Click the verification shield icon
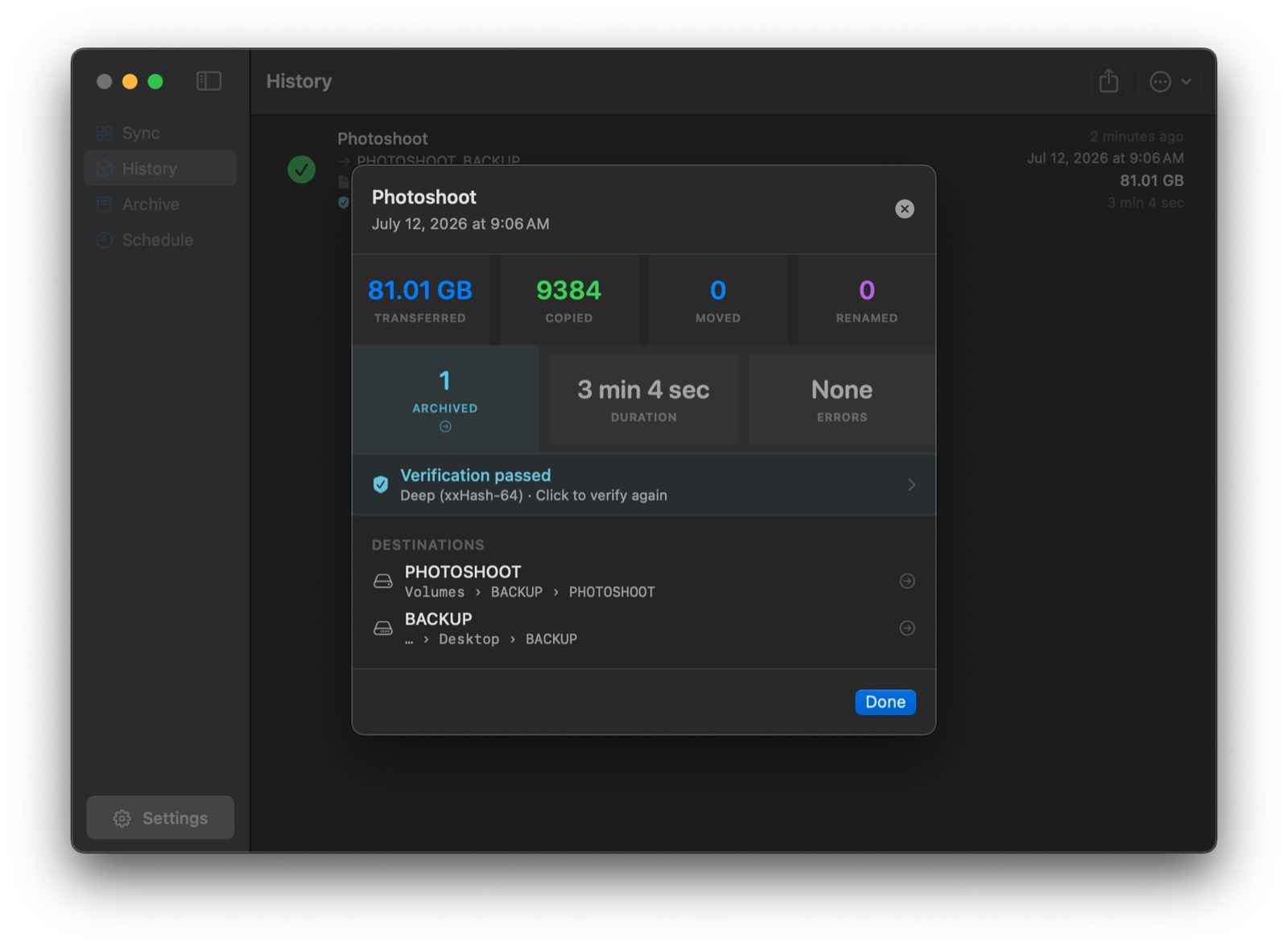The image size is (1288, 947). click(381, 485)
